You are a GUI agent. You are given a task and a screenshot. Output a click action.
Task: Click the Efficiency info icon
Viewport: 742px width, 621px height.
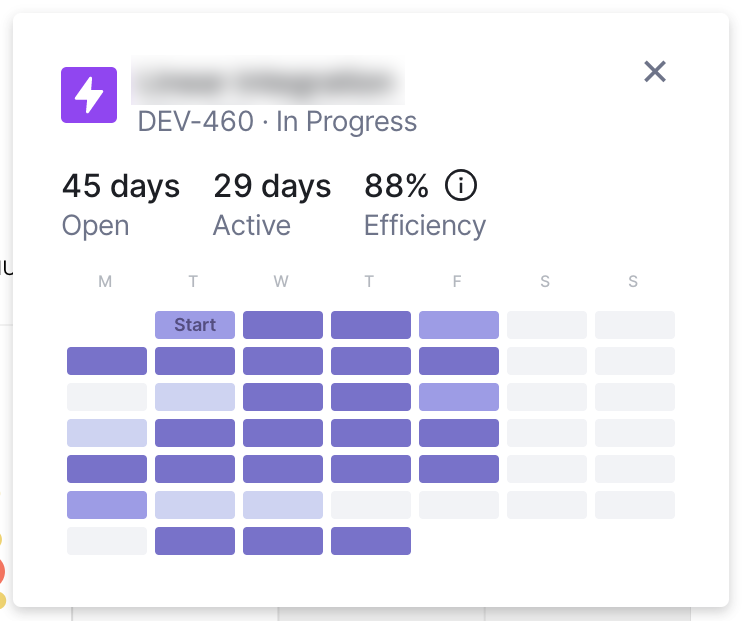pos(461,185)
